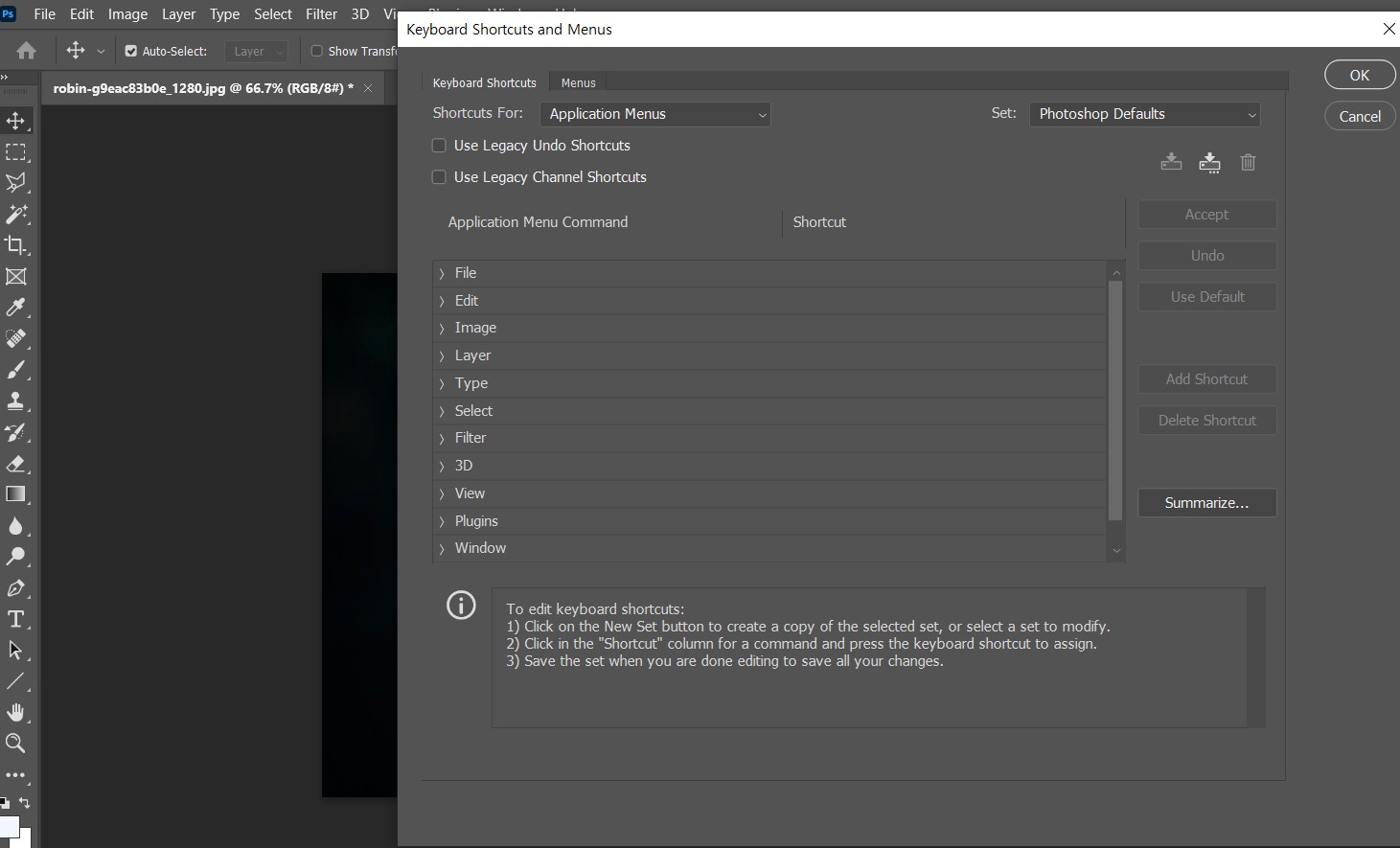Viewport: 1400px width, 848px height.
Task: Select the Pen tool
Action: 16,588
